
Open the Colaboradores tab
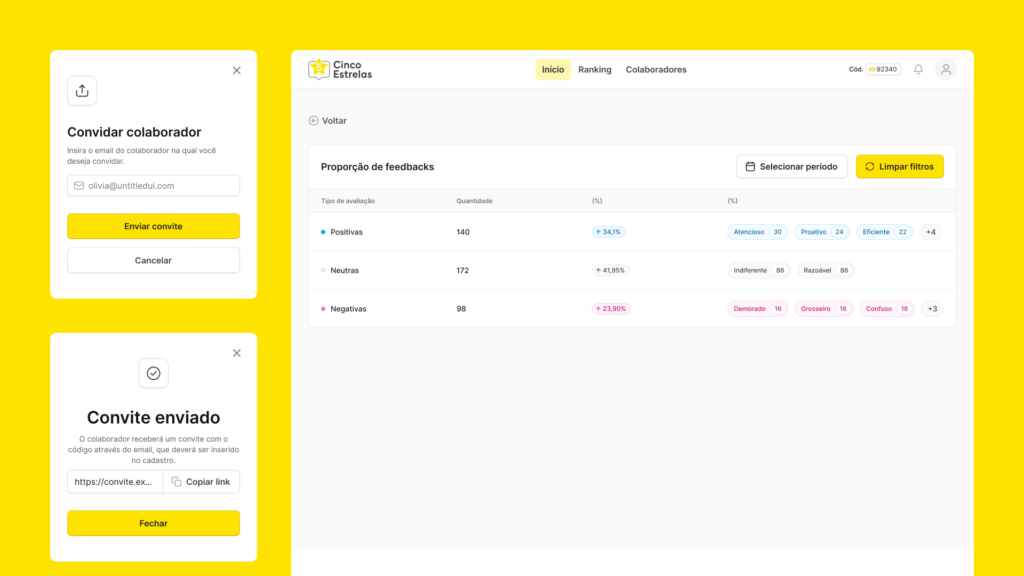pyautogui.click(x=656, y=70)
